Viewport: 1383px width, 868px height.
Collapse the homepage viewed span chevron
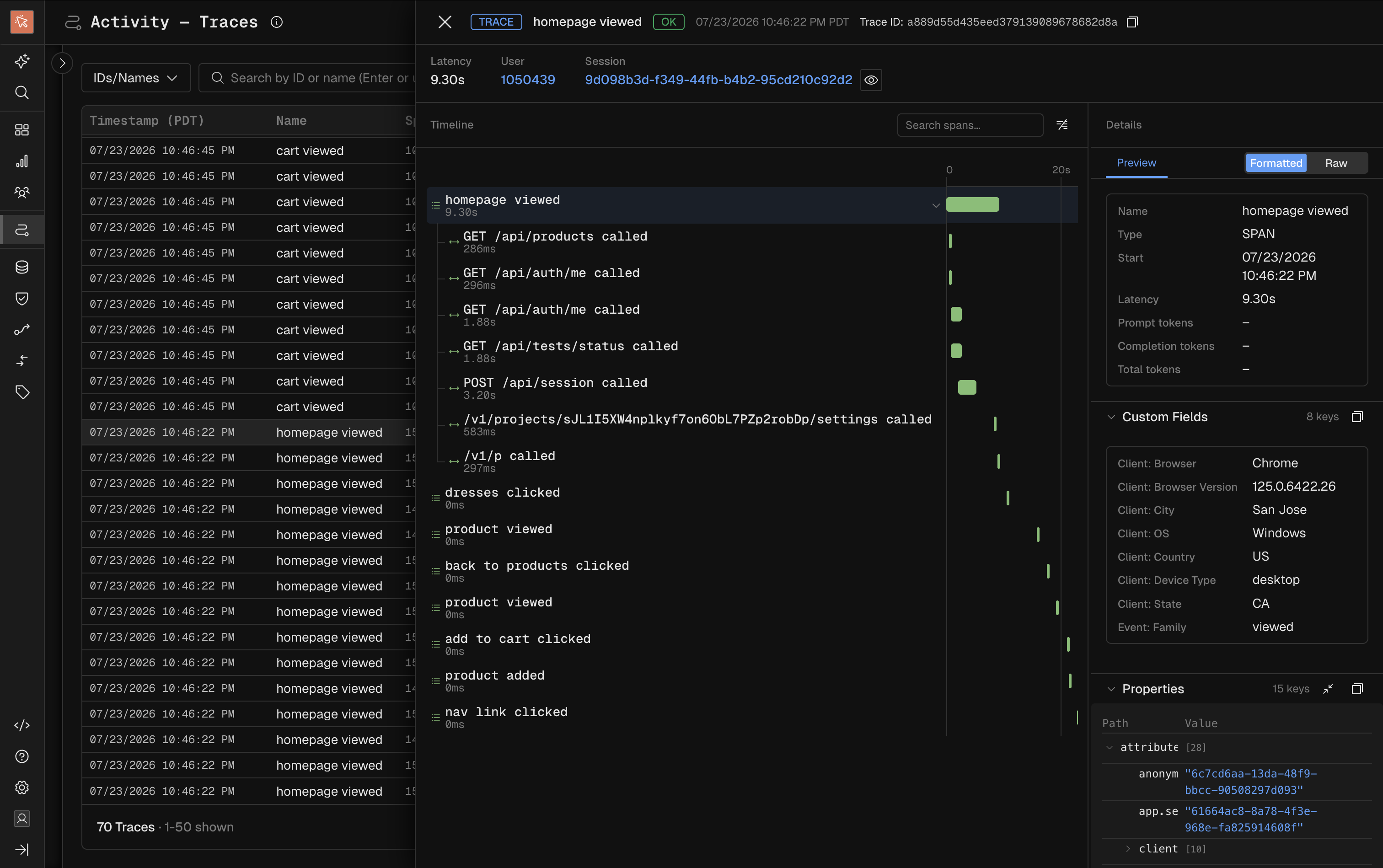pyautogui.click(x=936, y=205)
